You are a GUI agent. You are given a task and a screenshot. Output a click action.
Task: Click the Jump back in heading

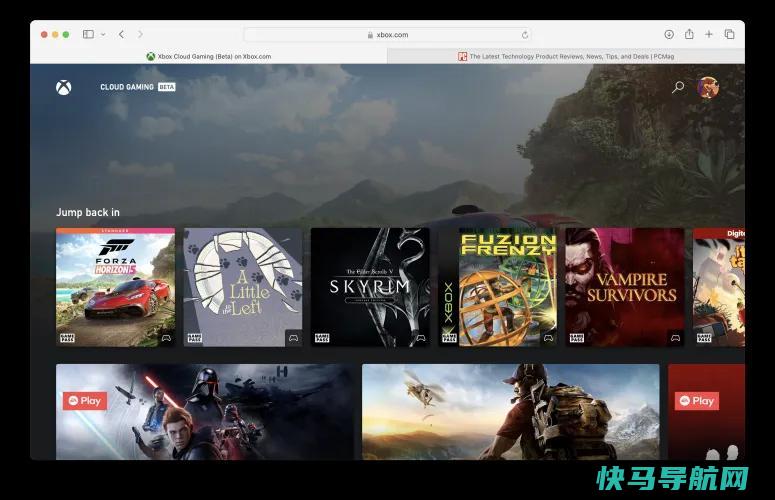pyautogui.click(x=88, y=212)
